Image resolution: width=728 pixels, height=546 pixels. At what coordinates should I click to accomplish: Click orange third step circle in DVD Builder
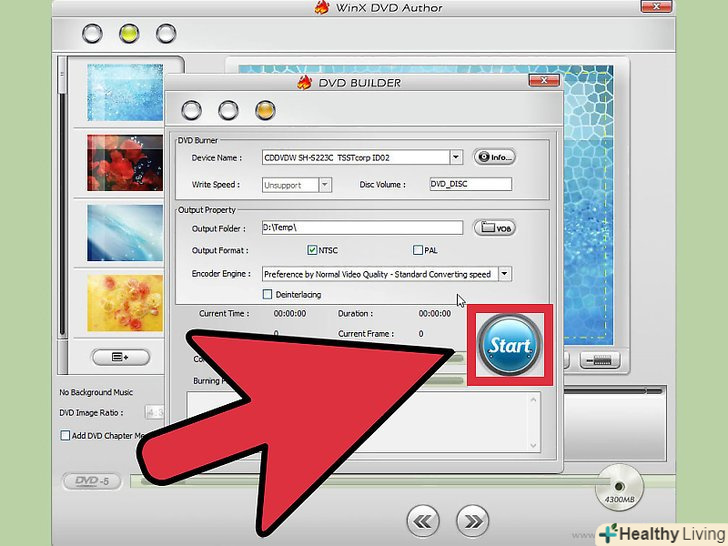265,110
